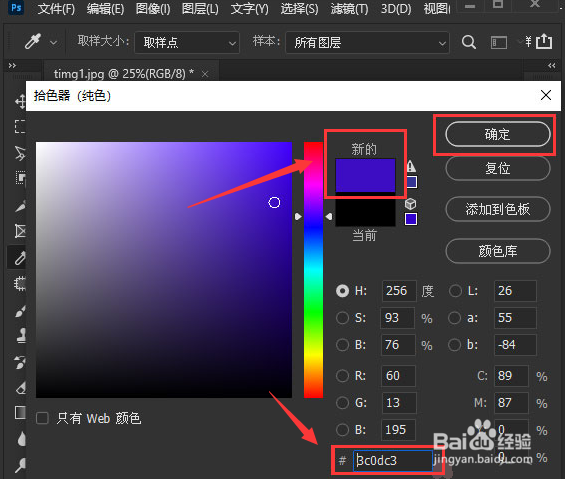565x479 pixels.
Task: Click the in-gamut color swatch under warning
Action: (x=411, y=182)
